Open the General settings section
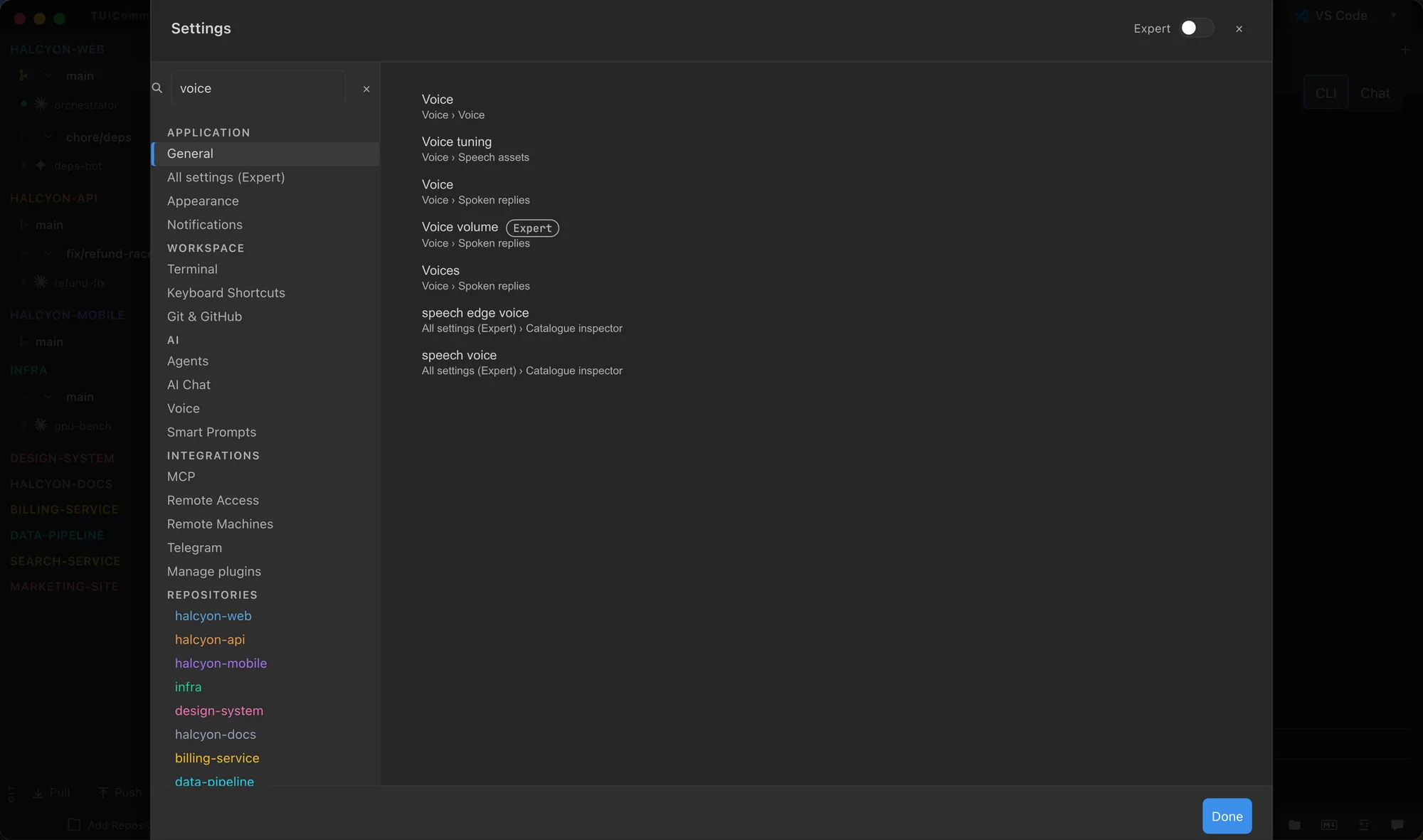The height and width of the screenshot is (840, 1423). coord(265,154)
